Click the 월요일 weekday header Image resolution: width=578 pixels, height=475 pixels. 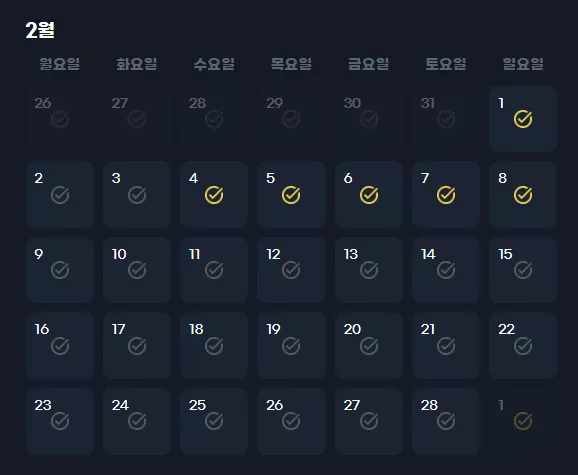[x=59, y=64]
